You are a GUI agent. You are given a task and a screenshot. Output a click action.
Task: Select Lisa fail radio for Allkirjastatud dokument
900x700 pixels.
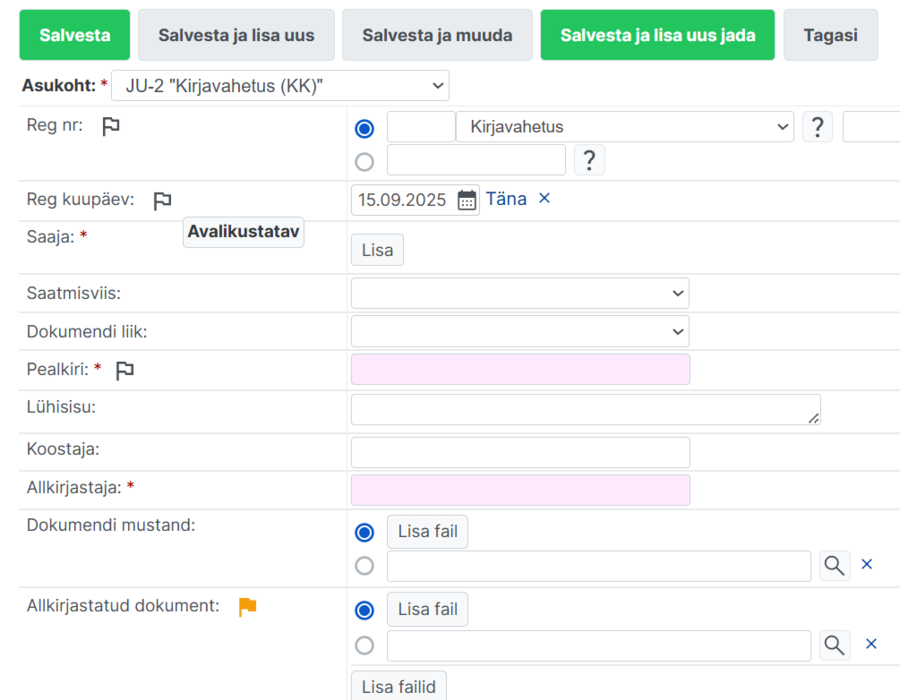click(364, 610)
